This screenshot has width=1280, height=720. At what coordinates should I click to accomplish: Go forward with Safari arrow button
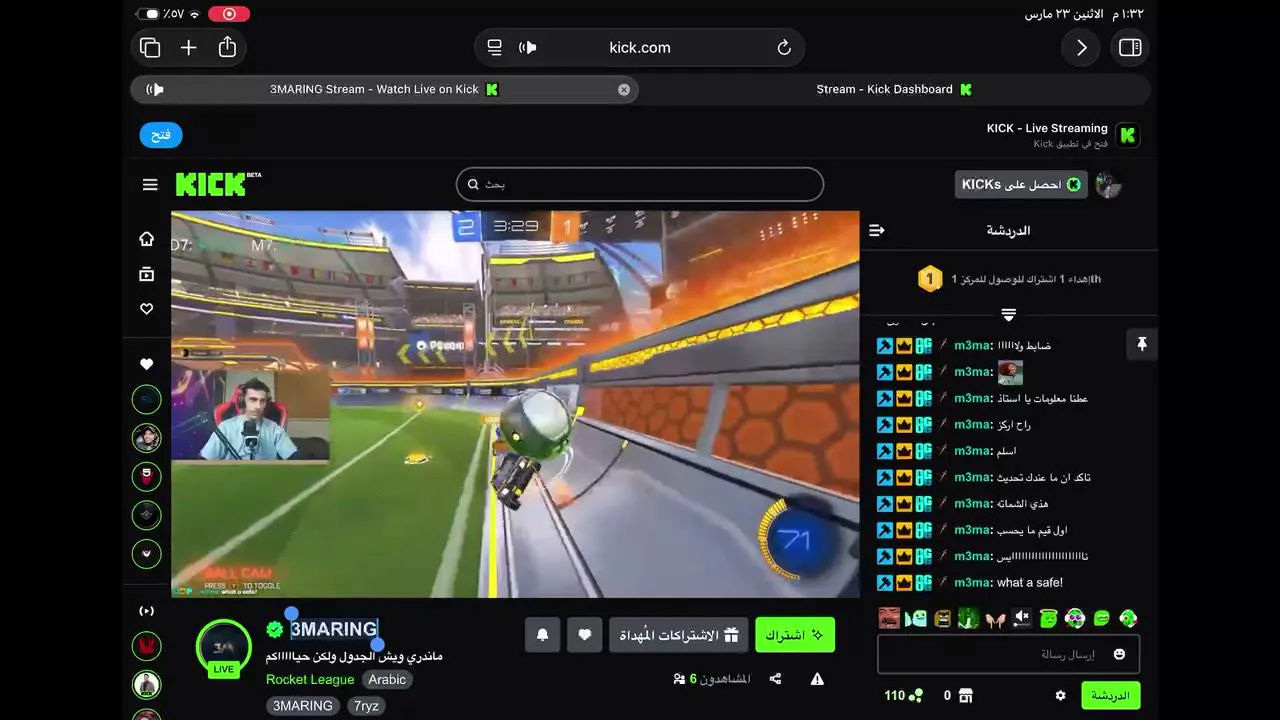1081,47
